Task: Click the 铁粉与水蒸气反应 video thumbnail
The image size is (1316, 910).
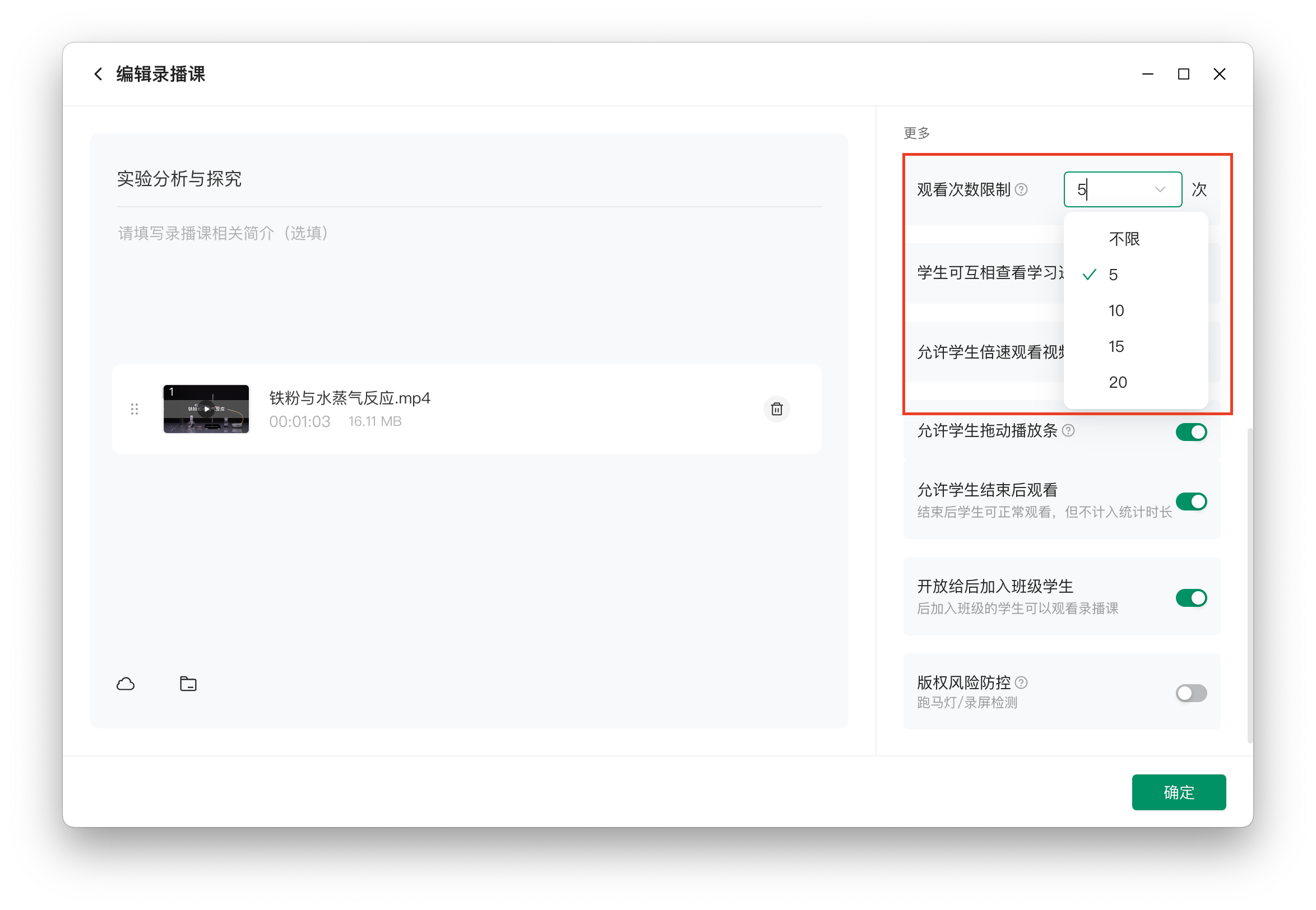Action: coord(206,409)
